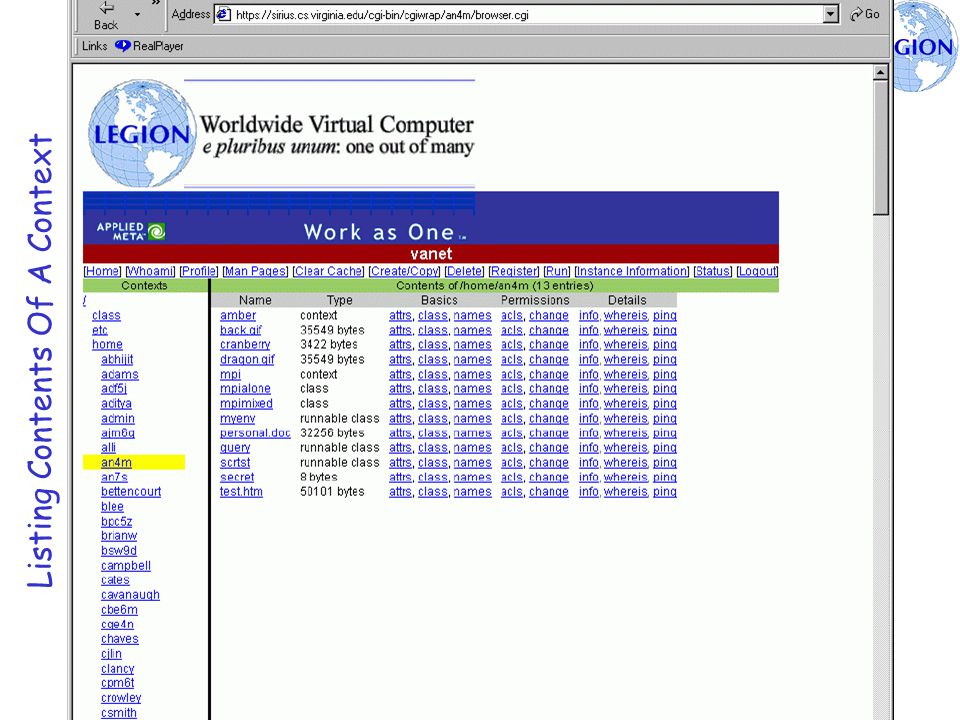Click class link in back.gif row
The height and width of the screenshot is (720, 960).
(x=433, y=330)
